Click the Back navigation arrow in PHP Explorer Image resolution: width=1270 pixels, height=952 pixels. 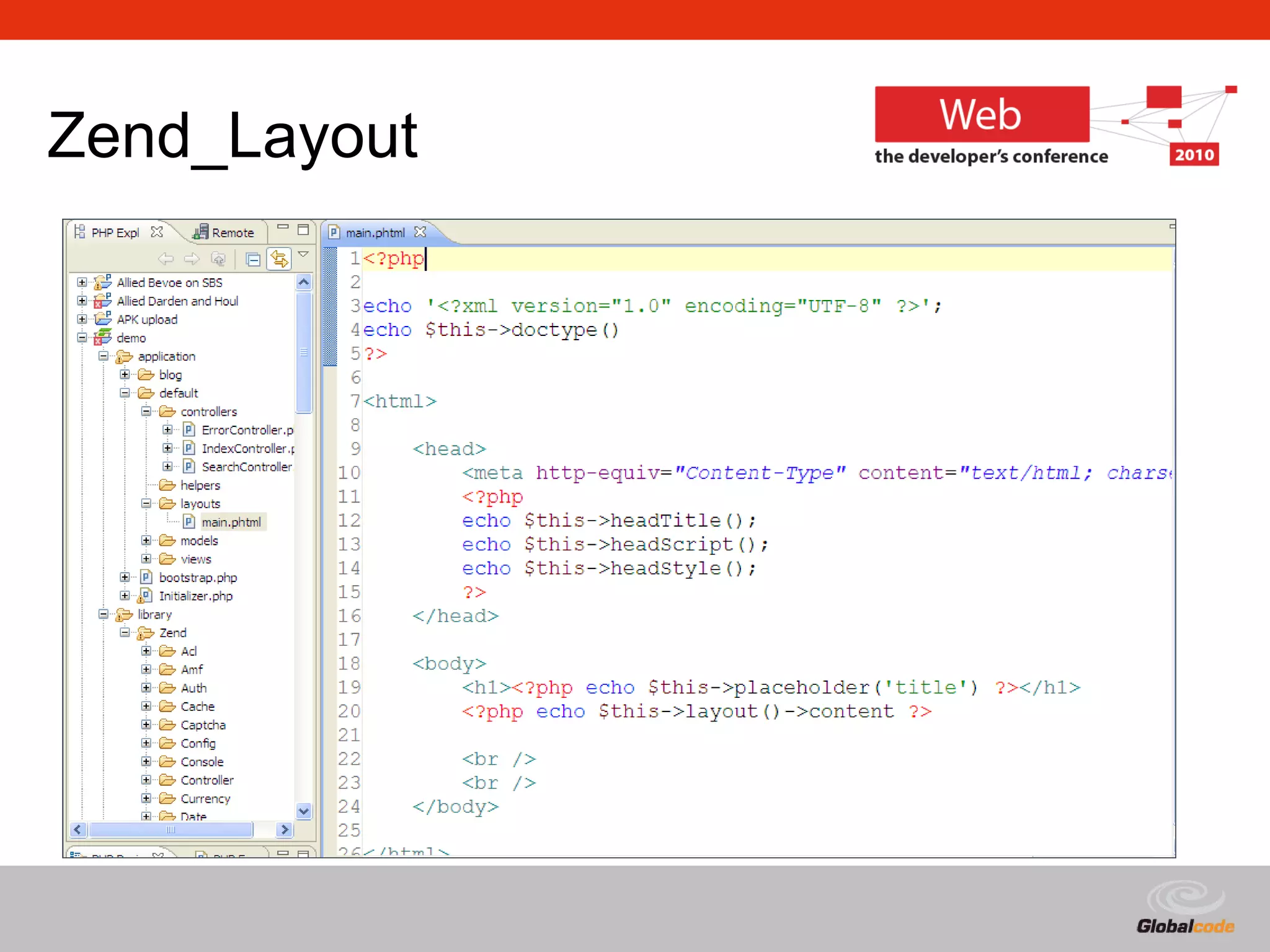click(166, 258)
